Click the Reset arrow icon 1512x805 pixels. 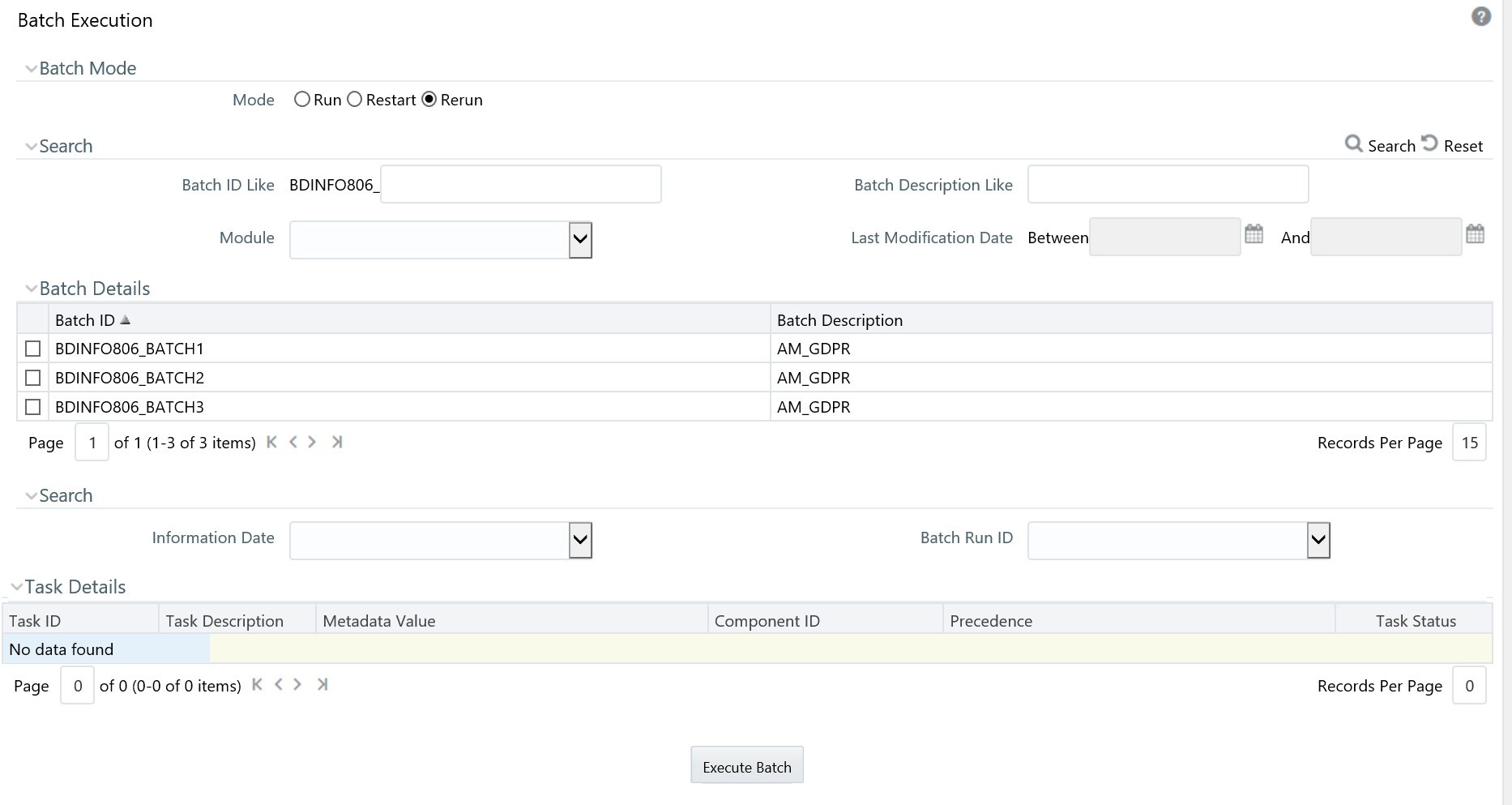pyautogui.click(x=1430, y=143)
